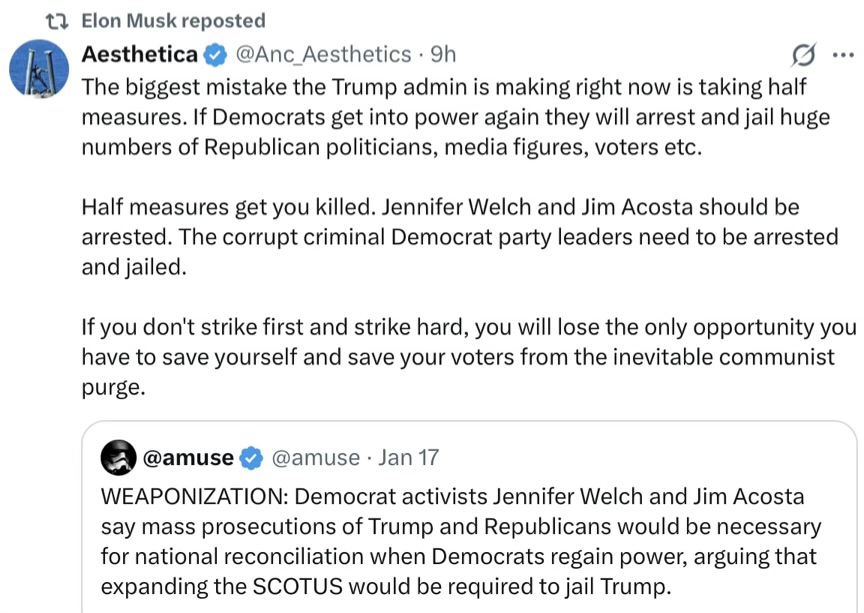Click the 9h post timestamp
This screenshot has height=613, width=864.
click(442, 54)
